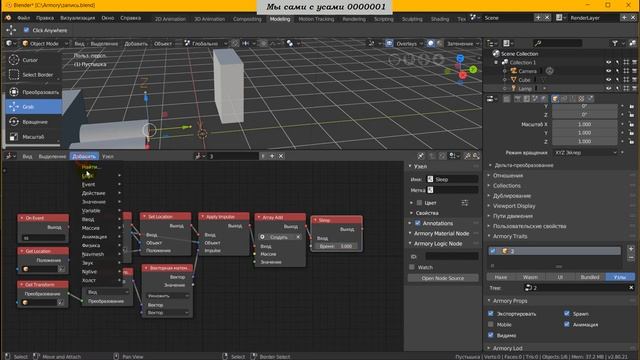Image resolution: width=640 pixels, height=360 pixels.
Task: Switch to the Compositing workspace tab
Action: [247, 19]
